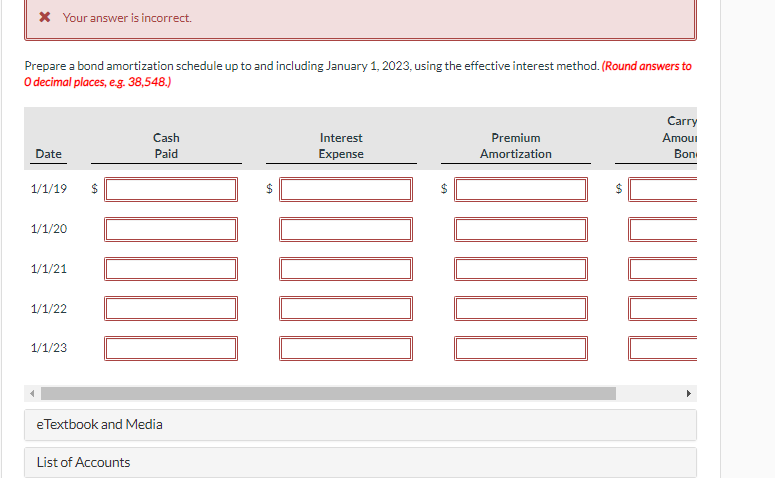Viewport: 775px width, 478px height.
Task: Click Premium Amortization field for 1/1/21
Action: click(x=521, y=269)
